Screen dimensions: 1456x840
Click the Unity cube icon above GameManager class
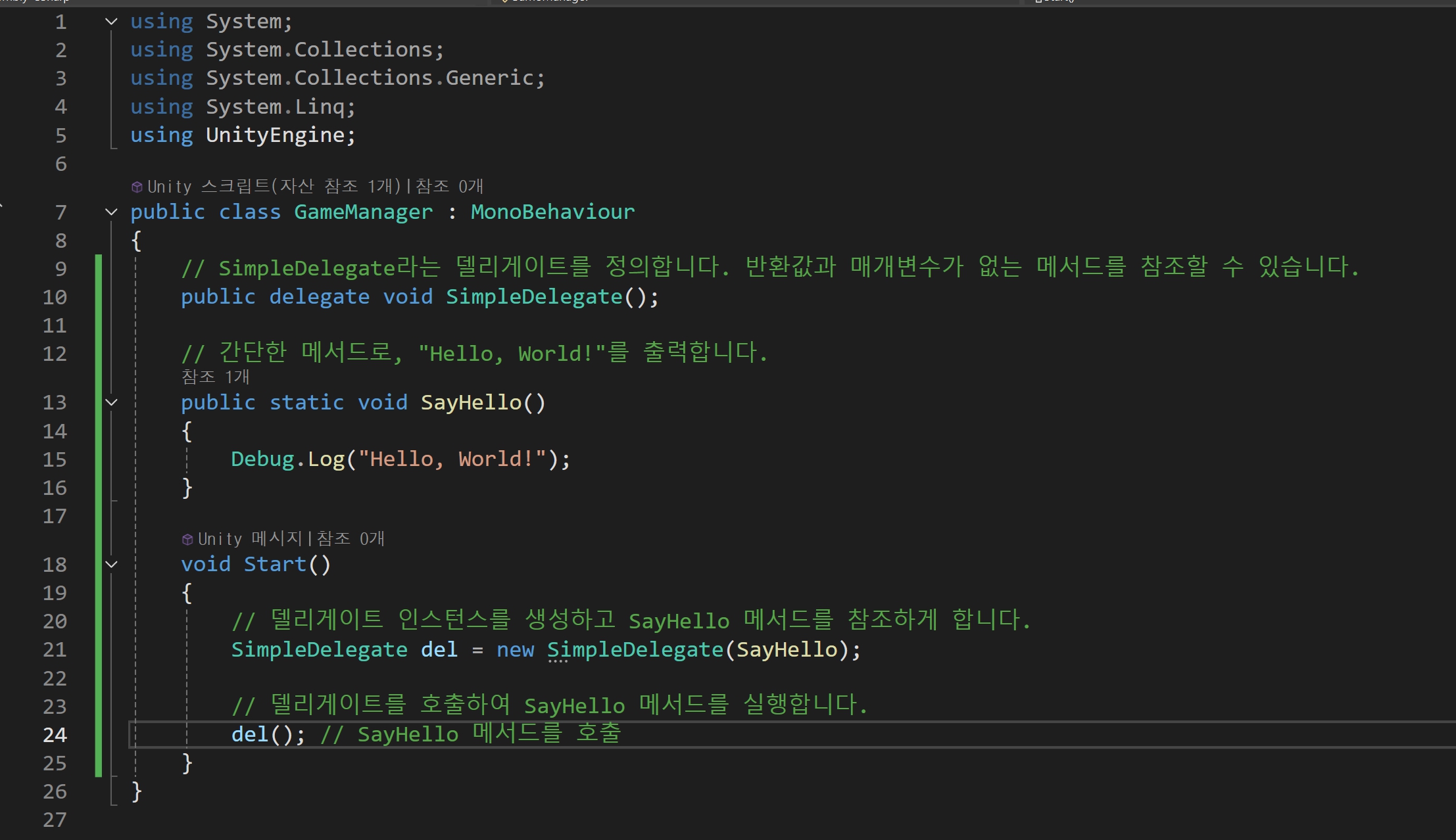(x=137, y=187)
